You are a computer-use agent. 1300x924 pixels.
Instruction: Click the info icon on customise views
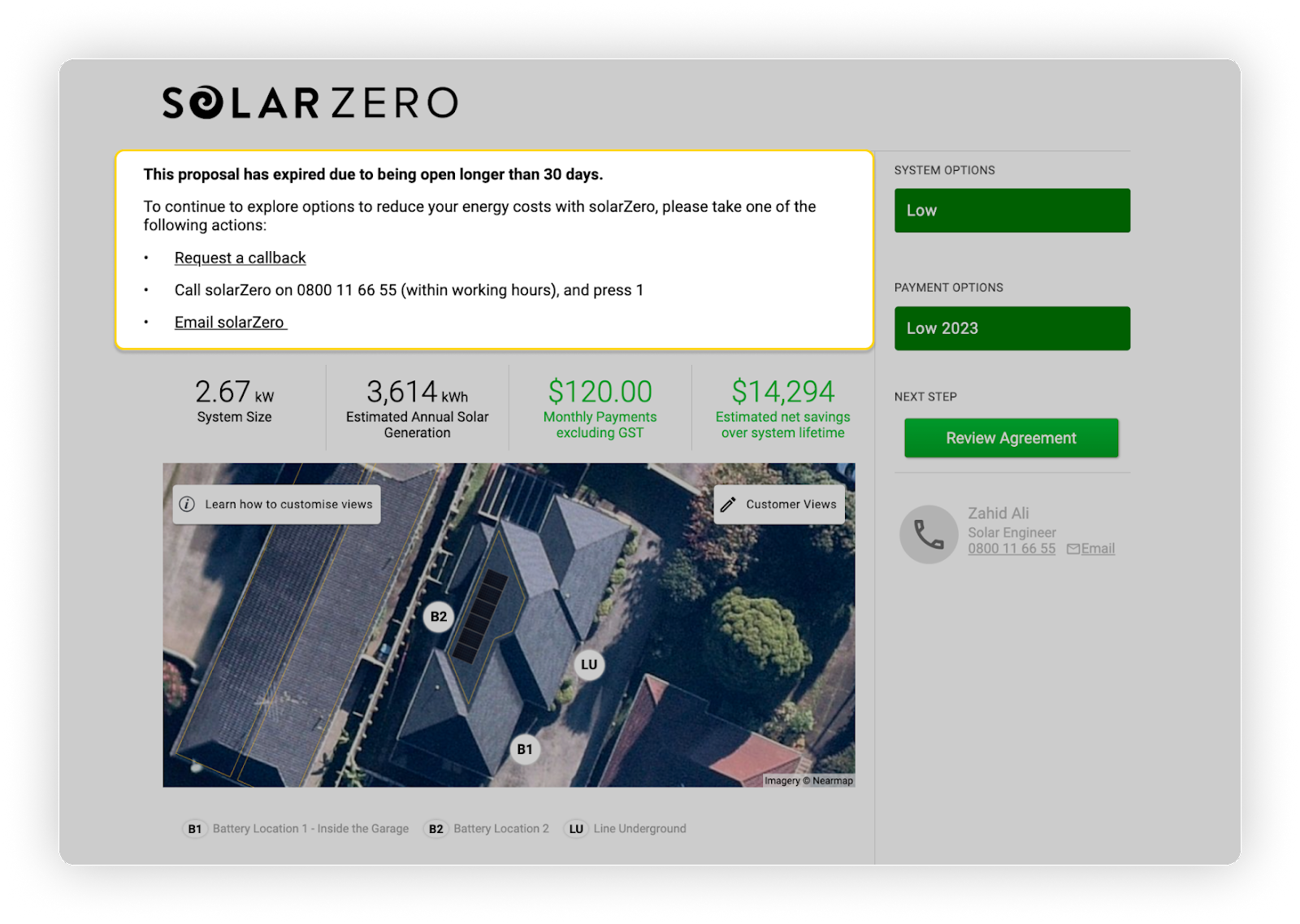(x=187, y=504)
